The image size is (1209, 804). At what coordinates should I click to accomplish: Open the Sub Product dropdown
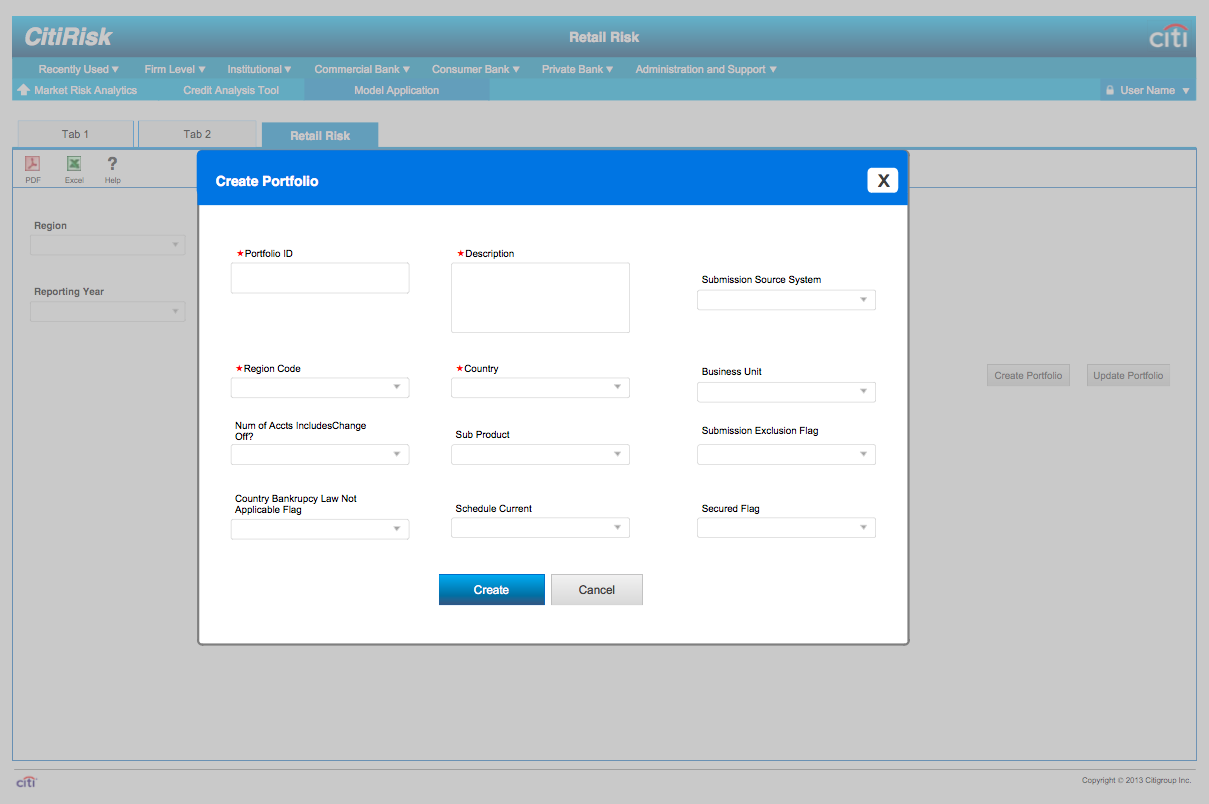click(540, 455)
